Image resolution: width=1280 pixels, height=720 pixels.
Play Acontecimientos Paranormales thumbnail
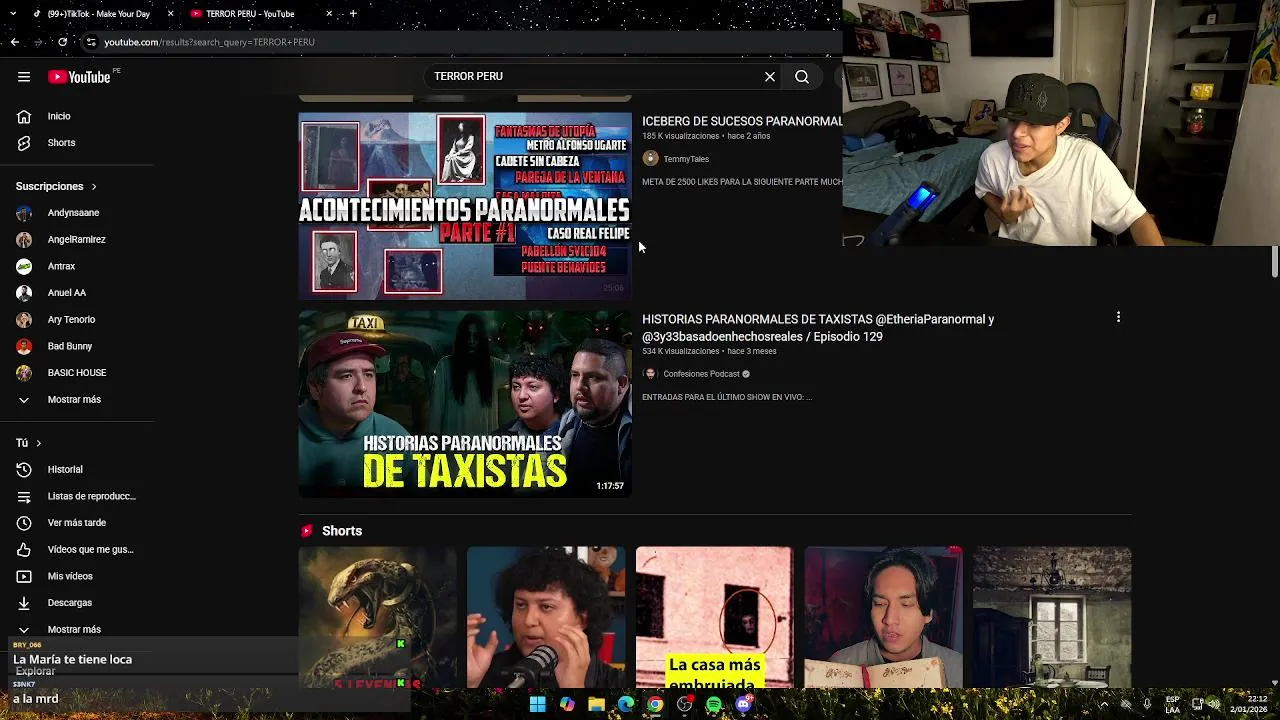pyautogui.click(x=465, y=206)
